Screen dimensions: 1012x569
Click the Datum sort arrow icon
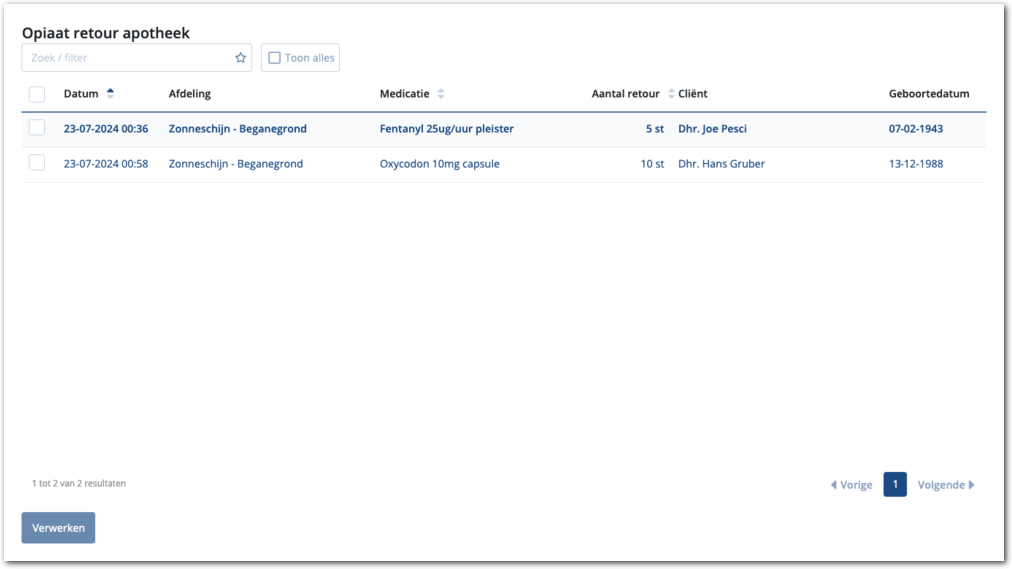tap(110, 93)
